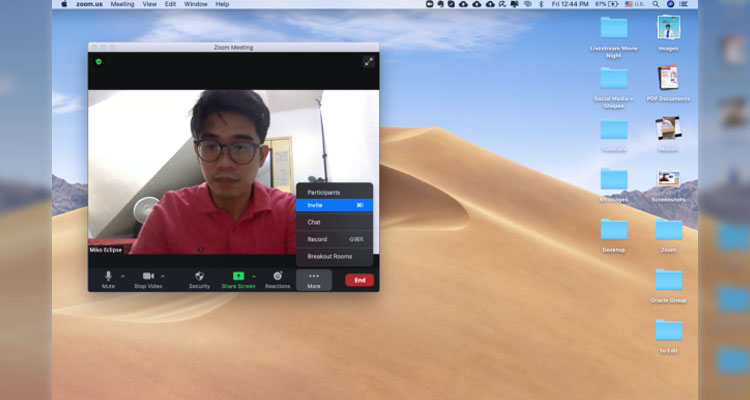Click the Bluetooth status icon
Screen dimensions: 750x400
[541, 4]
